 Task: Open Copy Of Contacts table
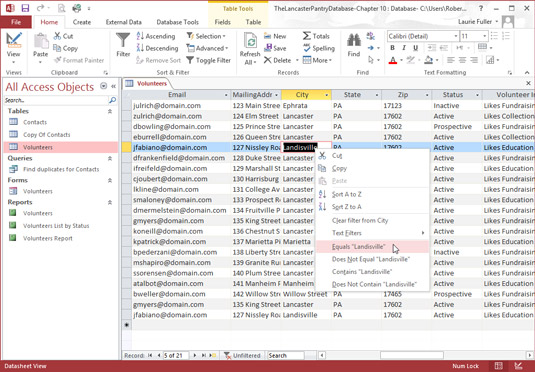click(46, 134)
